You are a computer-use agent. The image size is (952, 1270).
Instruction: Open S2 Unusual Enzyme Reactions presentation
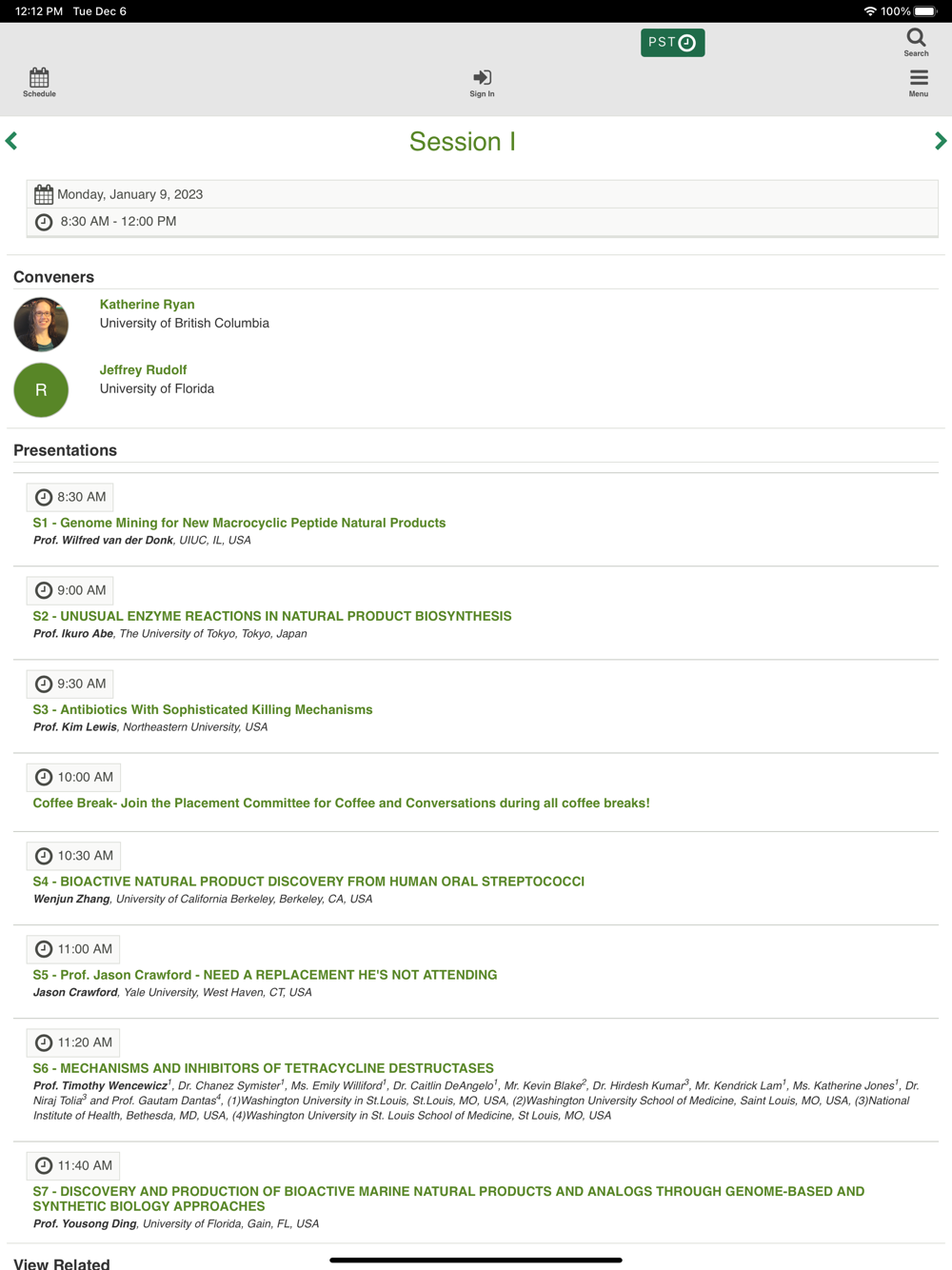(x=272, y=616)
